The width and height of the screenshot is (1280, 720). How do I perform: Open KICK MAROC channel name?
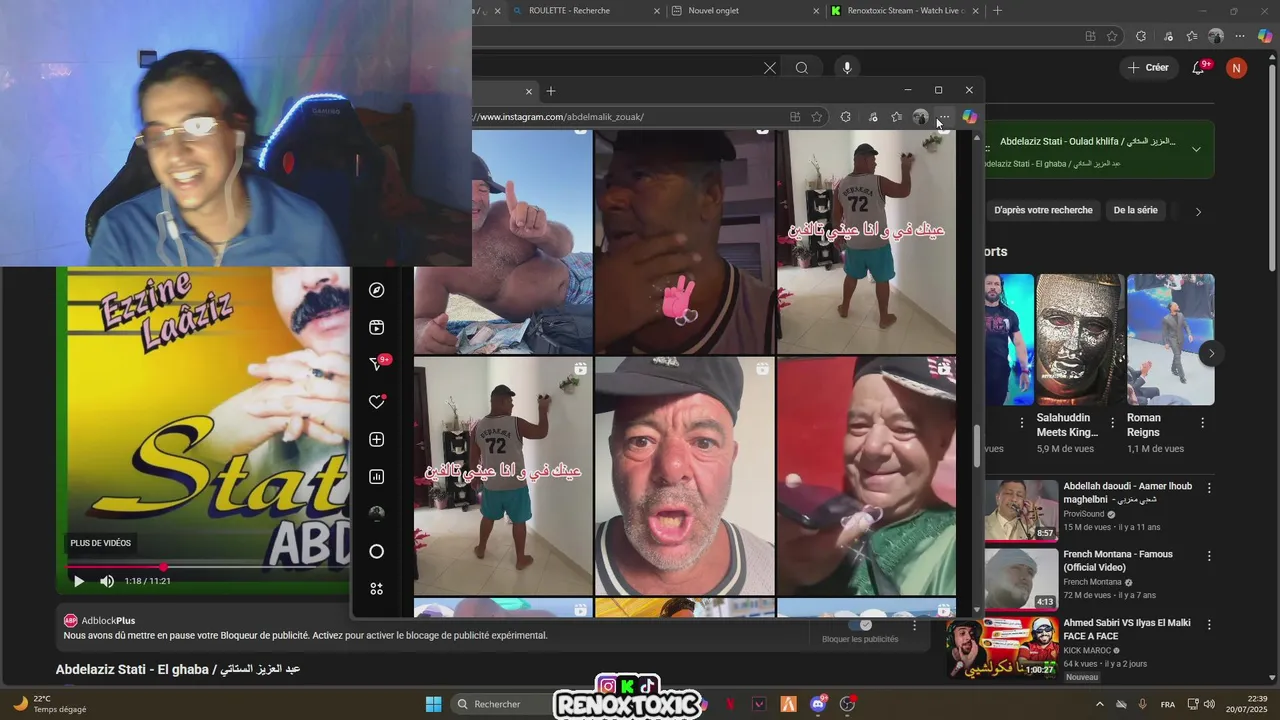click(1087, 650)
